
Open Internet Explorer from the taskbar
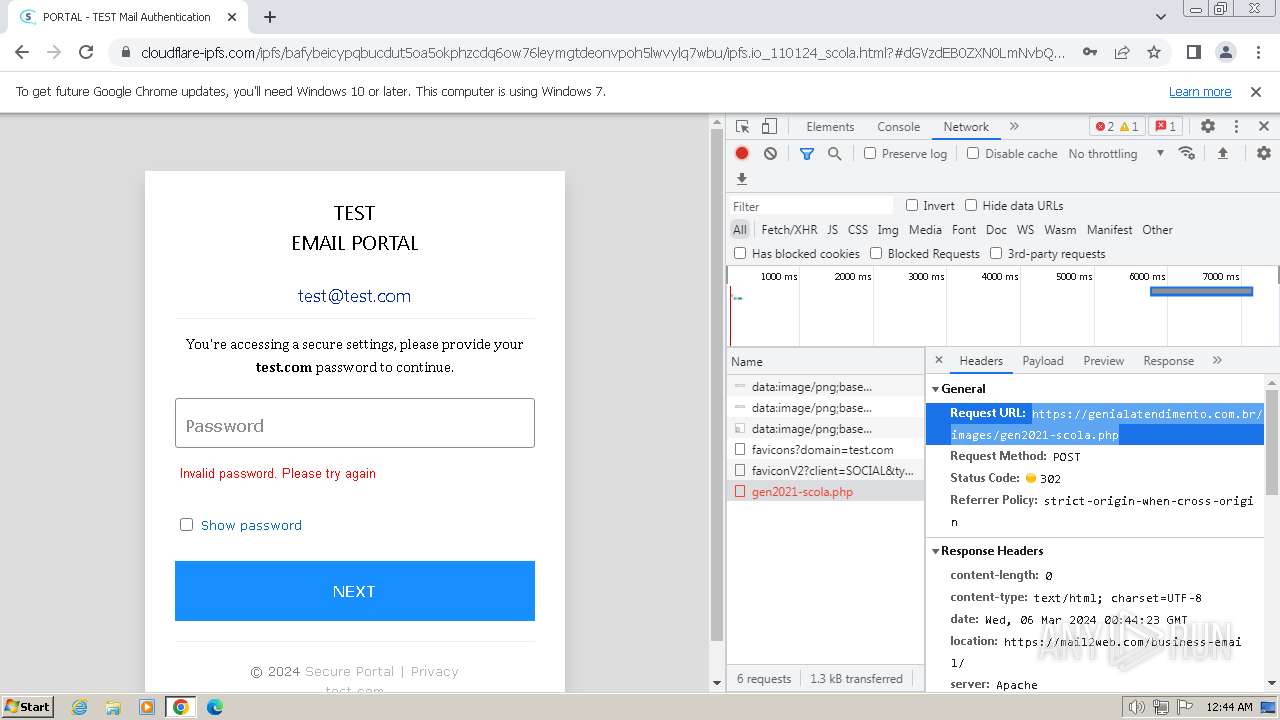(x=79, y=706)
